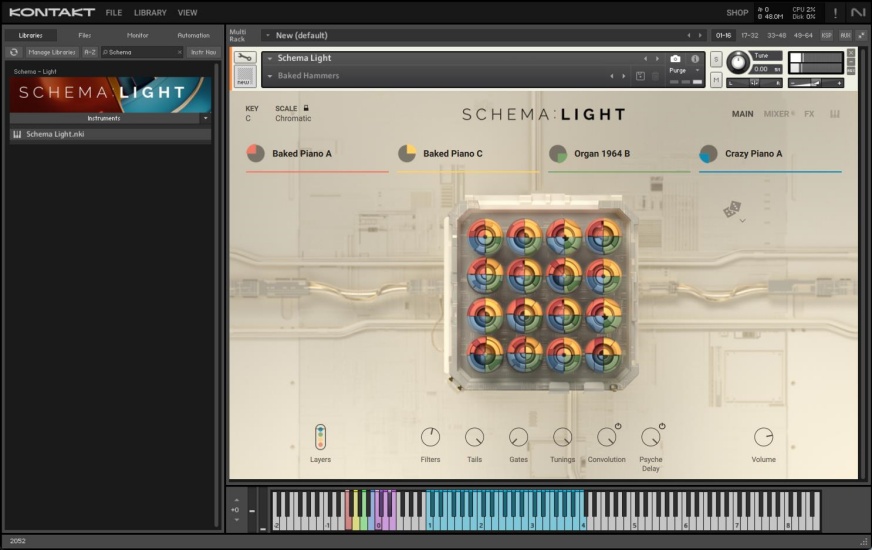Go to next snapshot arrow for Baked Hammers
Image resolution: width=872 pixels, height=550 pixels.
(x=623, y=76)
